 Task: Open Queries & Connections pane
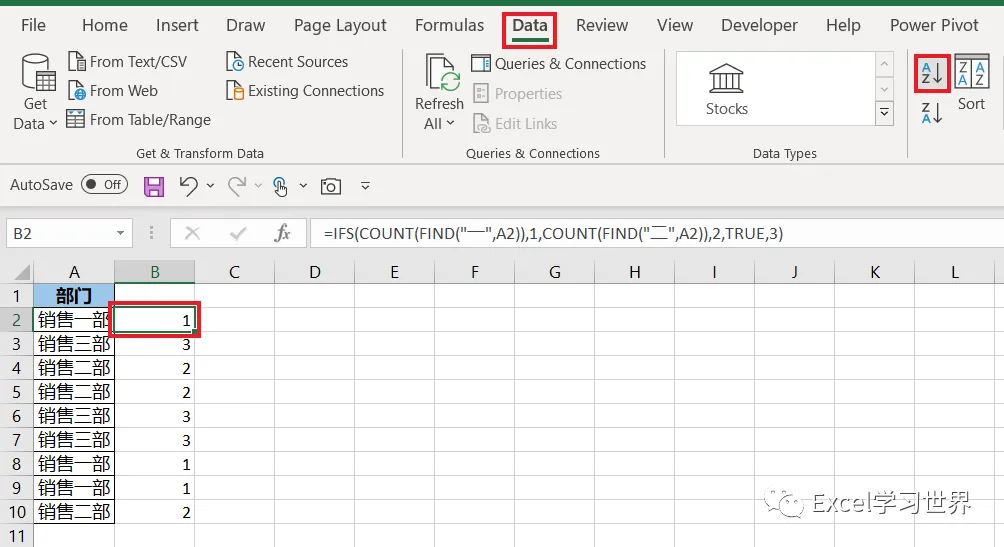[x=559, y=63]
